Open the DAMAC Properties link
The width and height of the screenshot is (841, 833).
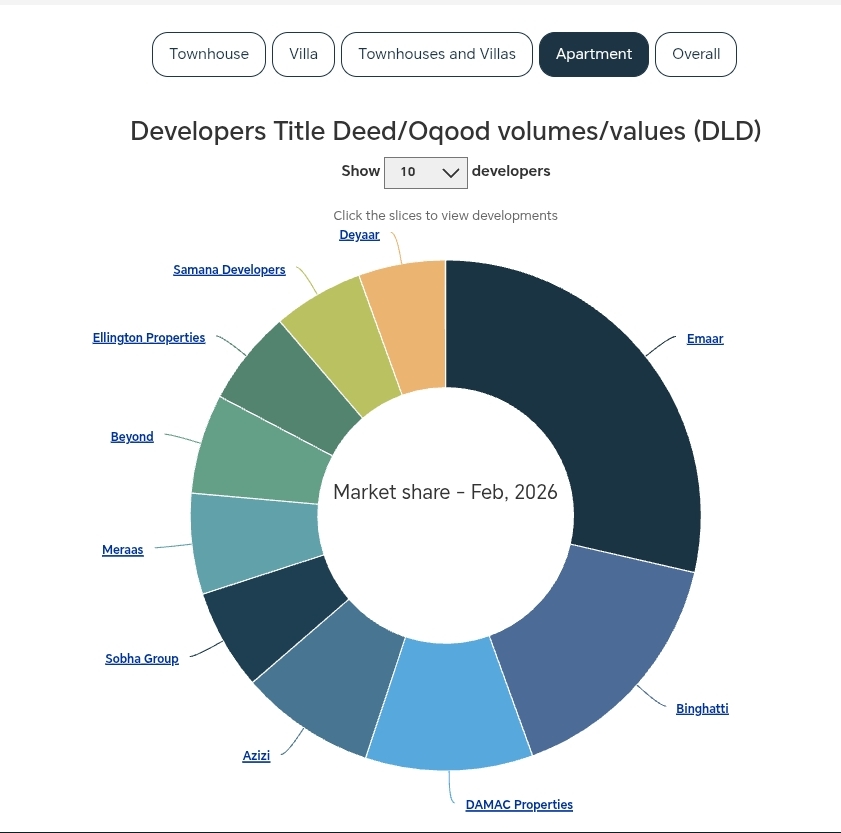pos(518,804)
